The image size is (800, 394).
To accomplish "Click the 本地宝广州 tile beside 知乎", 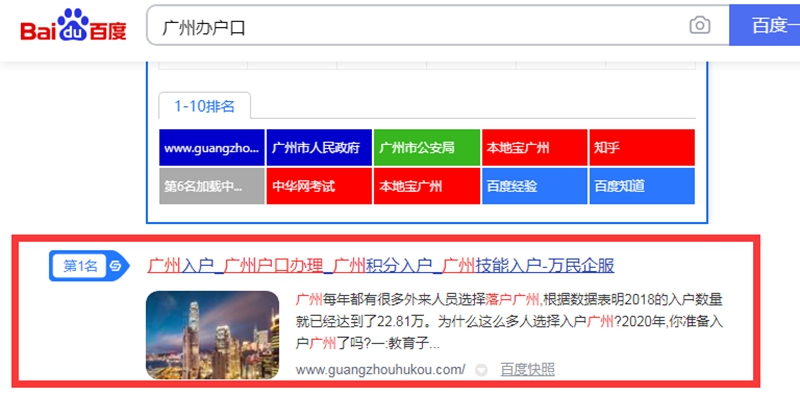I will click(534, 148).
